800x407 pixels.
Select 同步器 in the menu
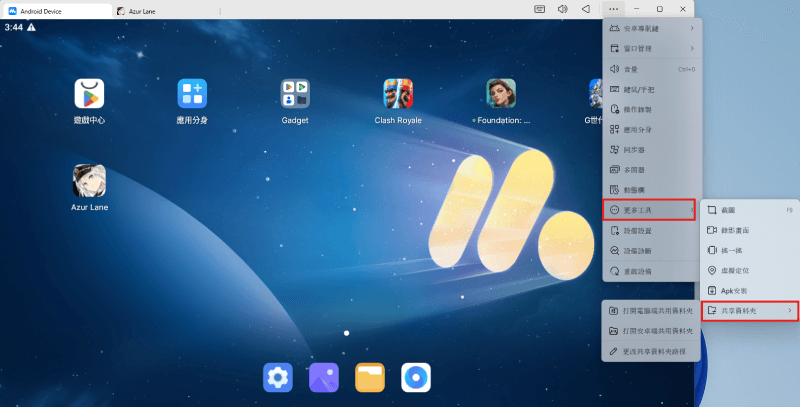pos(652,150)
